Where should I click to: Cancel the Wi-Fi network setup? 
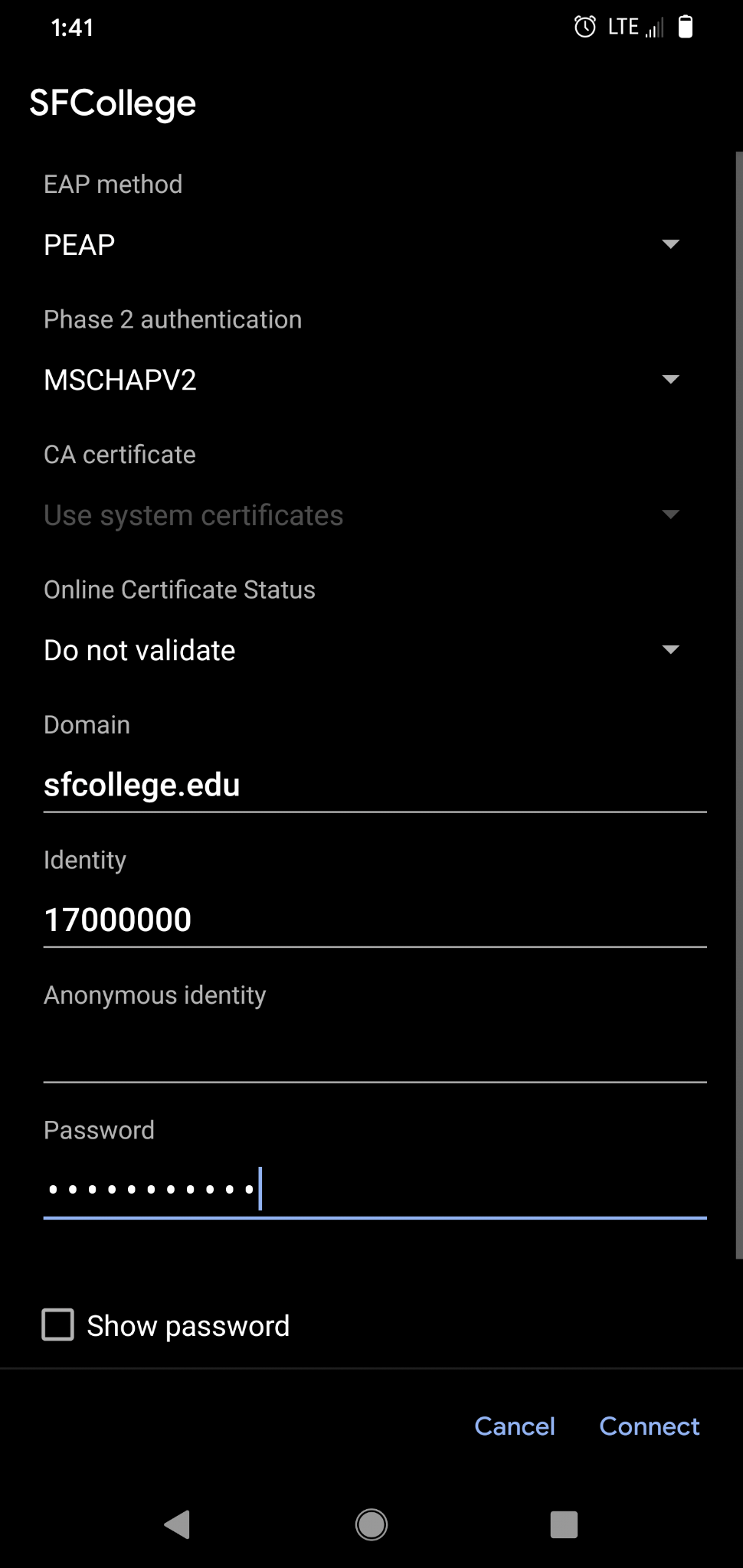click(514, 1426)
